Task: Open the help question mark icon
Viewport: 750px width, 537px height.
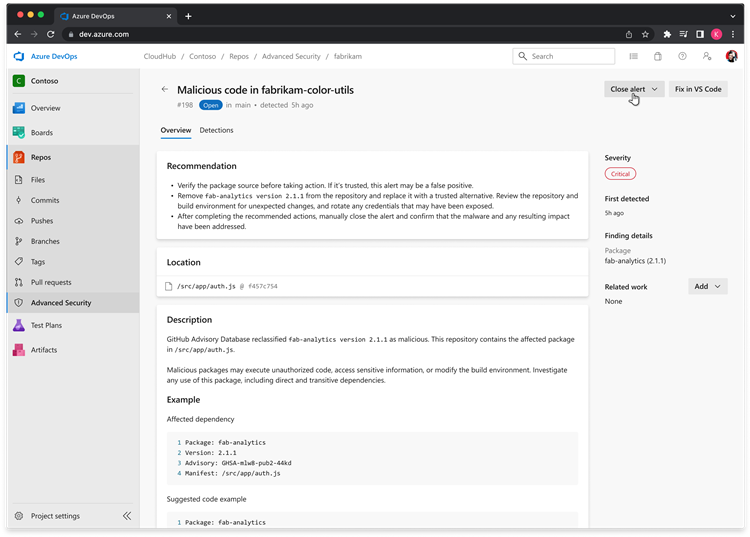Action: coord(683,56)
